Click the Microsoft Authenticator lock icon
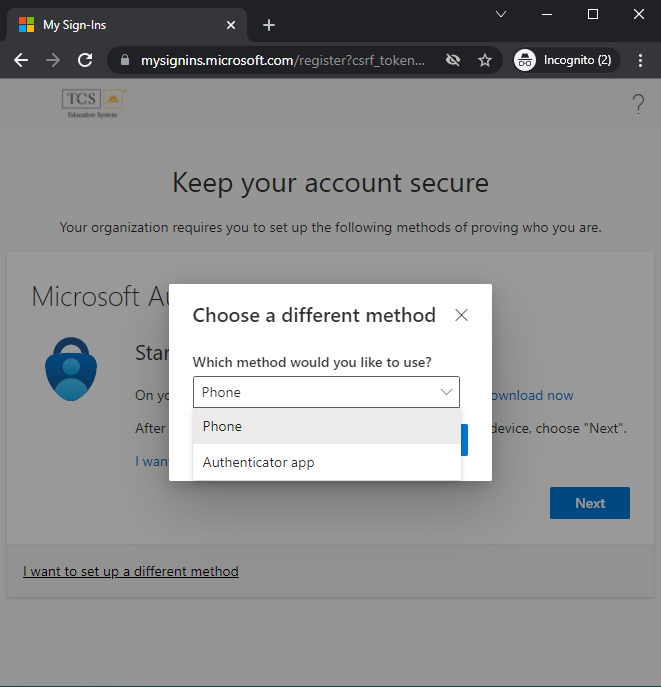Screen dimensions: 661x687 71,369
